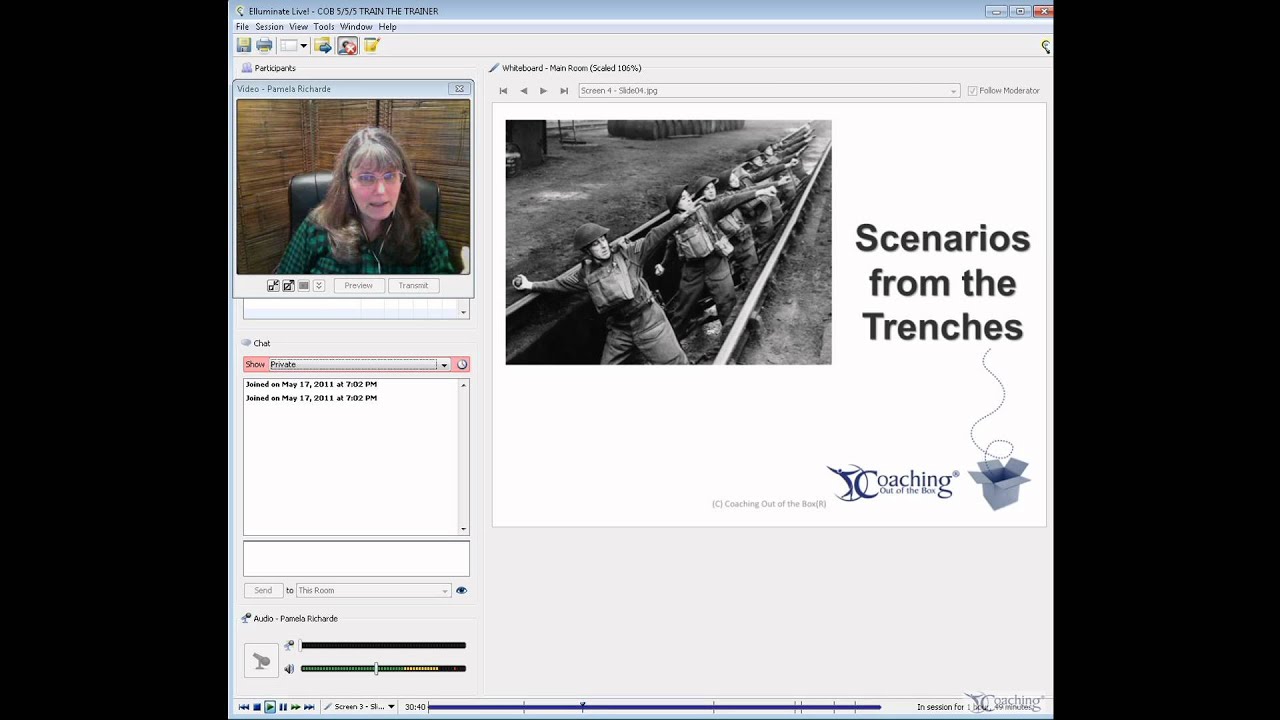Click the green Play playback button
1280x720 pixels.
point(269,707)
